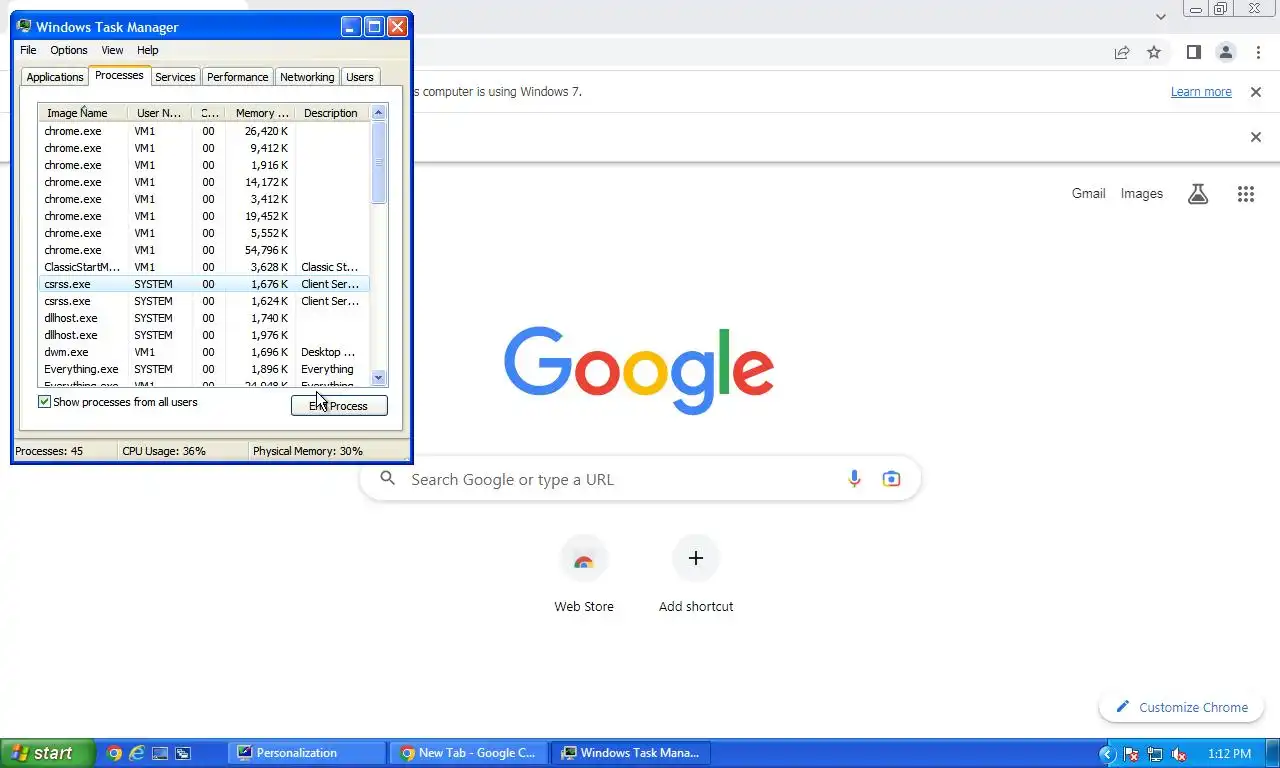Viewport: 1280px width, 768px height.
Task: Open the File menu in Task Manager
Action: coord(28,50)
